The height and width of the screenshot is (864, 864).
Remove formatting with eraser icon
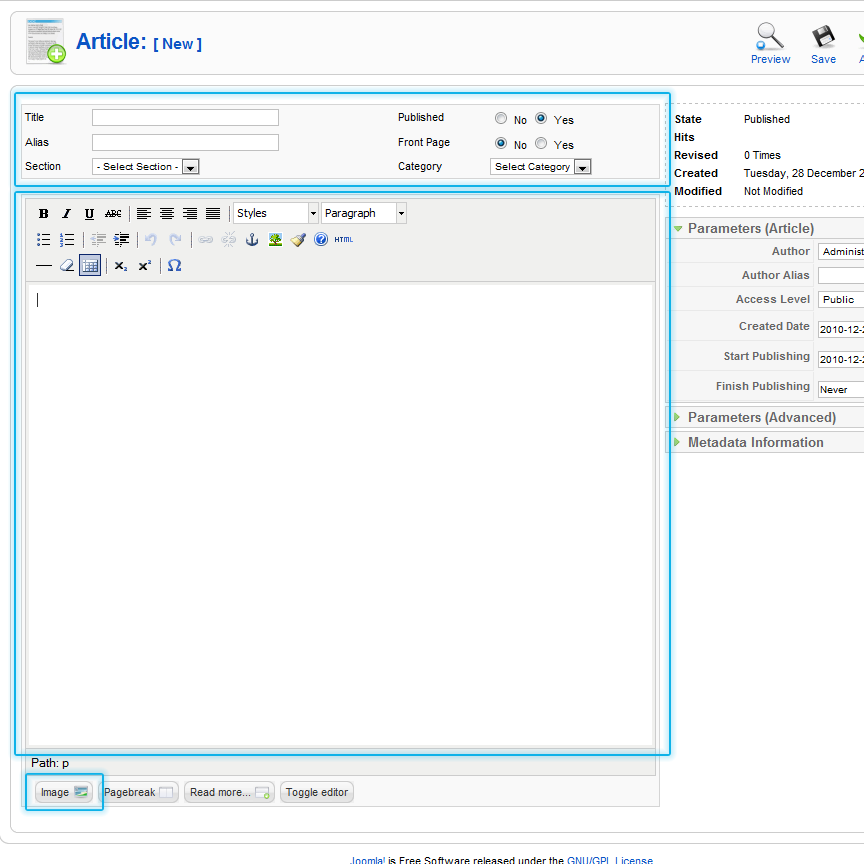point(67,266)
